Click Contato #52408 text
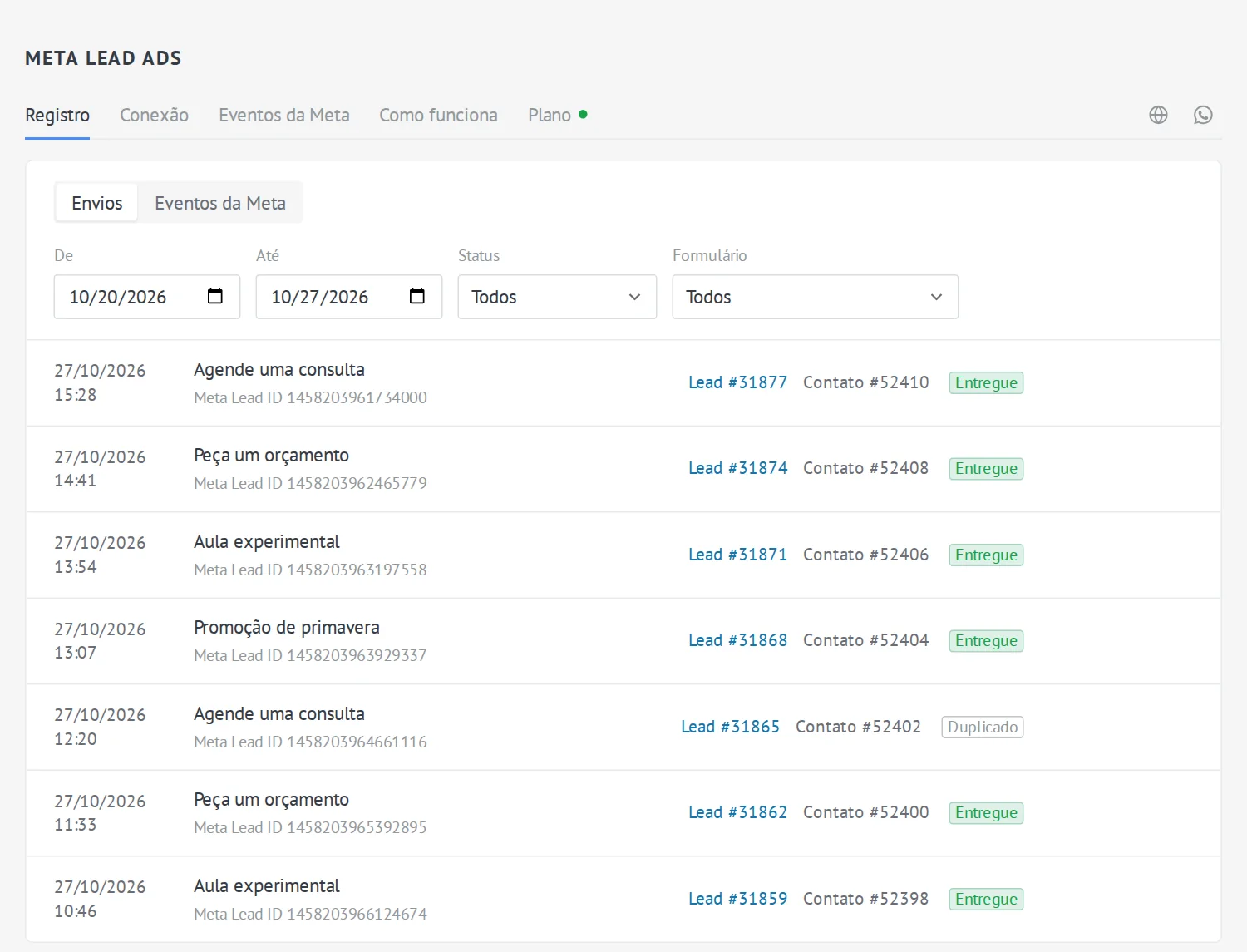Viewport: 1247px width, 952px height. (x=865, y=468)
